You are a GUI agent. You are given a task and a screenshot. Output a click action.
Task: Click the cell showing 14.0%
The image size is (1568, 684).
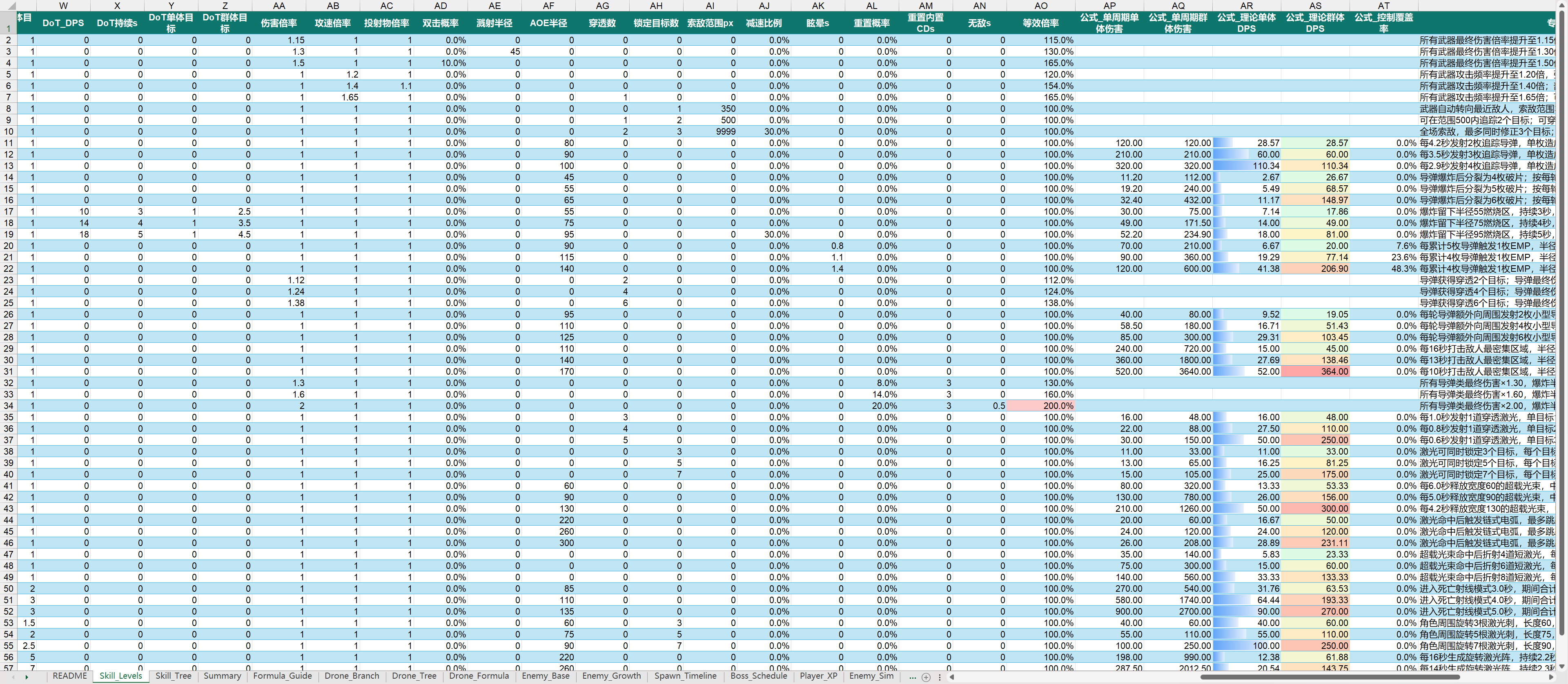tap(872, 394)
